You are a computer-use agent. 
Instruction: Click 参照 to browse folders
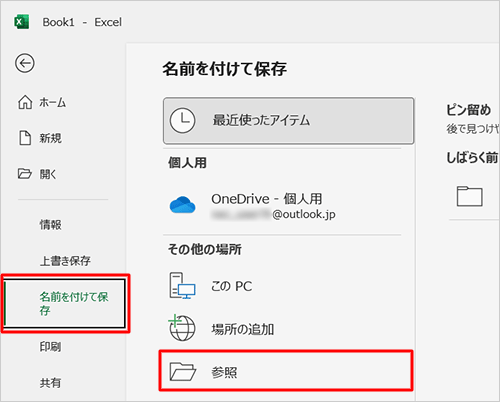(286, 371)
